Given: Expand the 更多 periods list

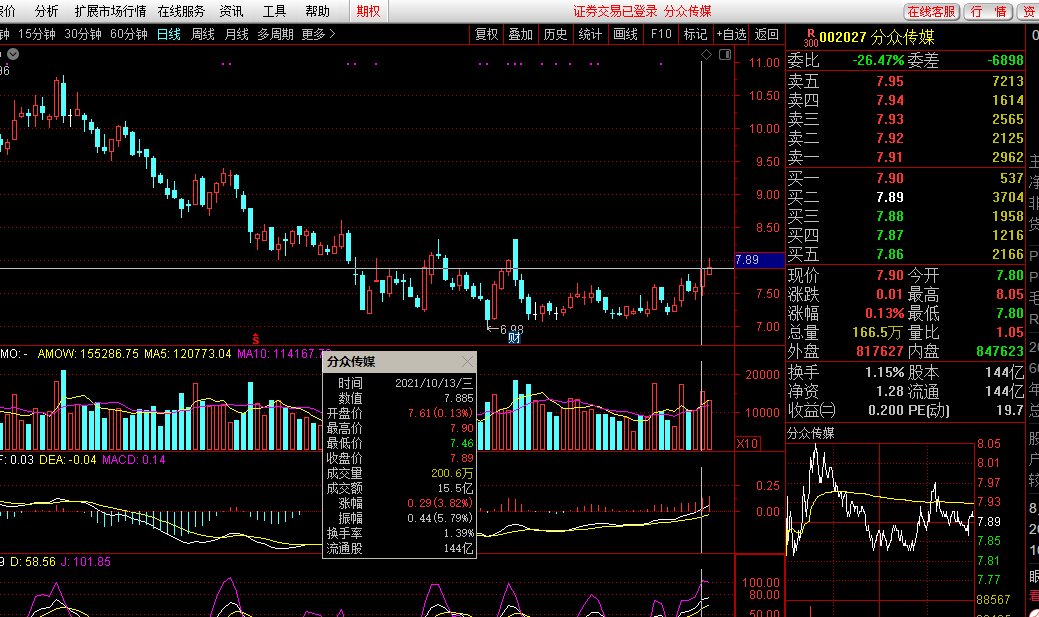Looking at the screenshot, I should pos(318,34).
